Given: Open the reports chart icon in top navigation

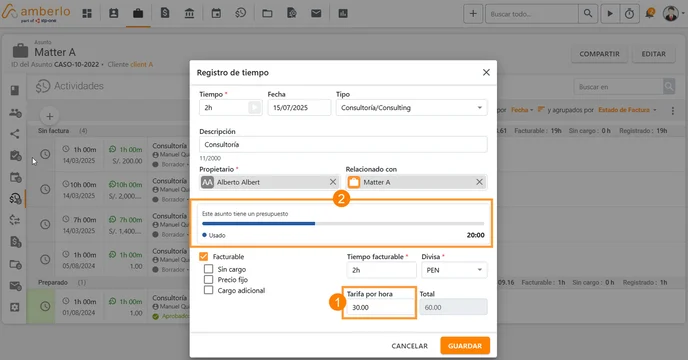Looking at the screenshot, I should (343, 14).
